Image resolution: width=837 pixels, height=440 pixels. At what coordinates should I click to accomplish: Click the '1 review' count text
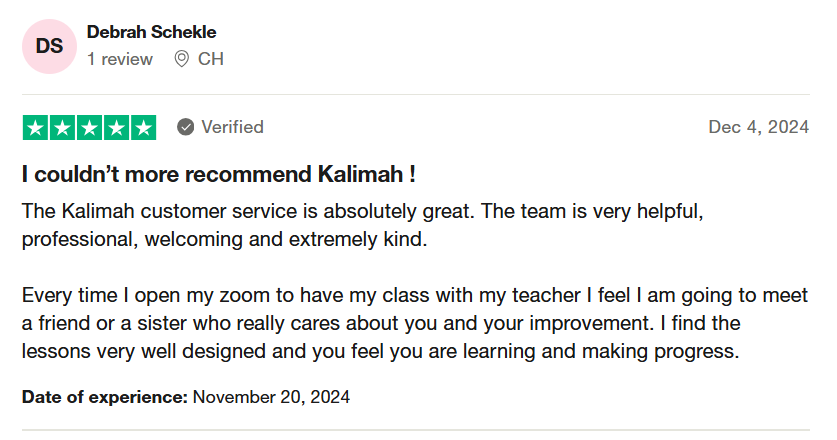[x=120, y=59]
